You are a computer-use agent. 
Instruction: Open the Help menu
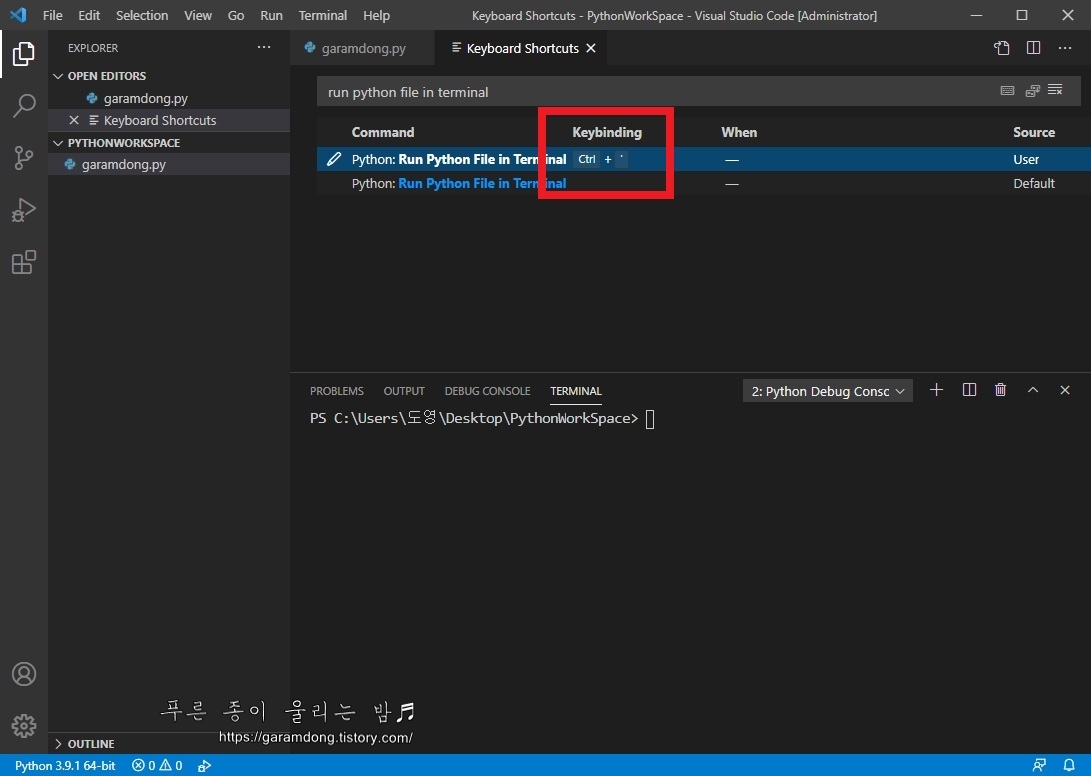(376, 15)
